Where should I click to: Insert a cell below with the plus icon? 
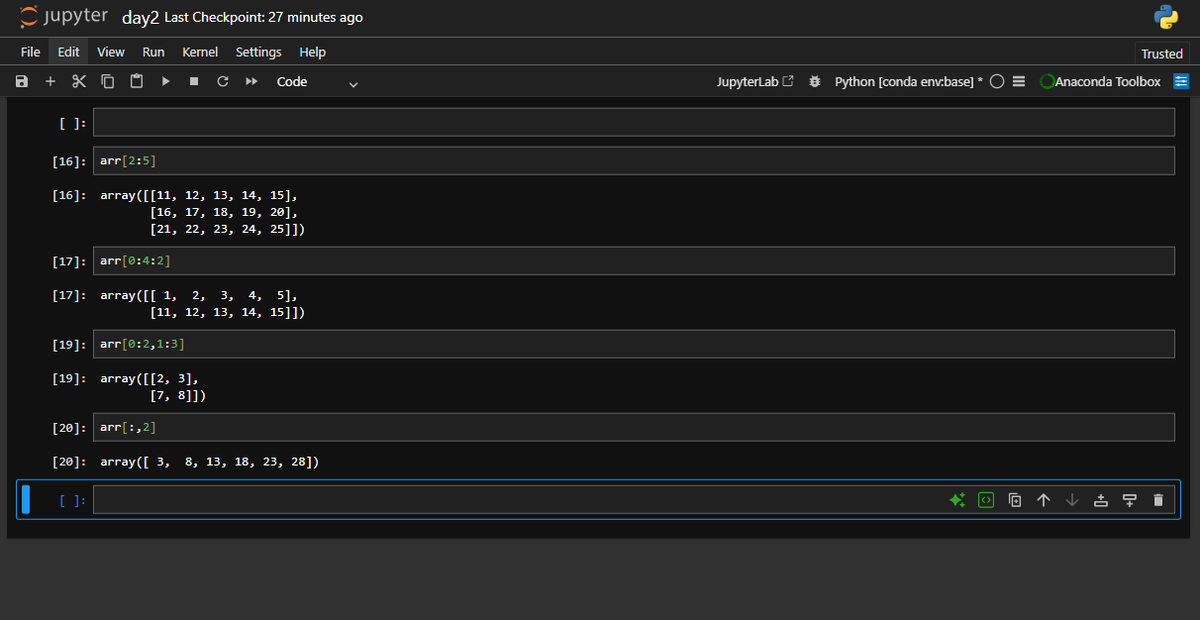pyautogui.click(x=50, y=82)
